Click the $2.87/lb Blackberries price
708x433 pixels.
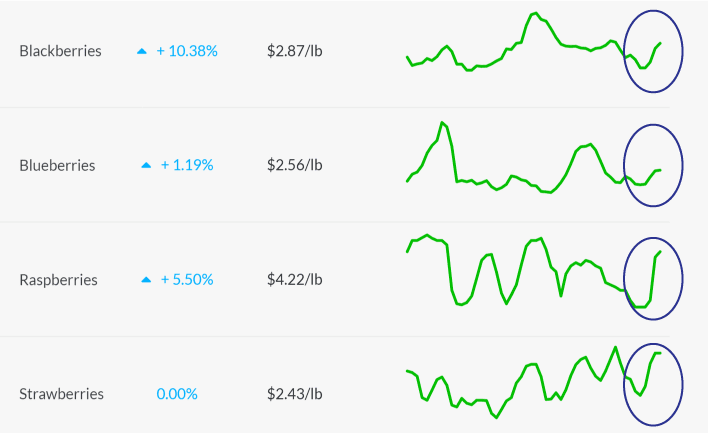pyautogui.click(x=295, y=51)
